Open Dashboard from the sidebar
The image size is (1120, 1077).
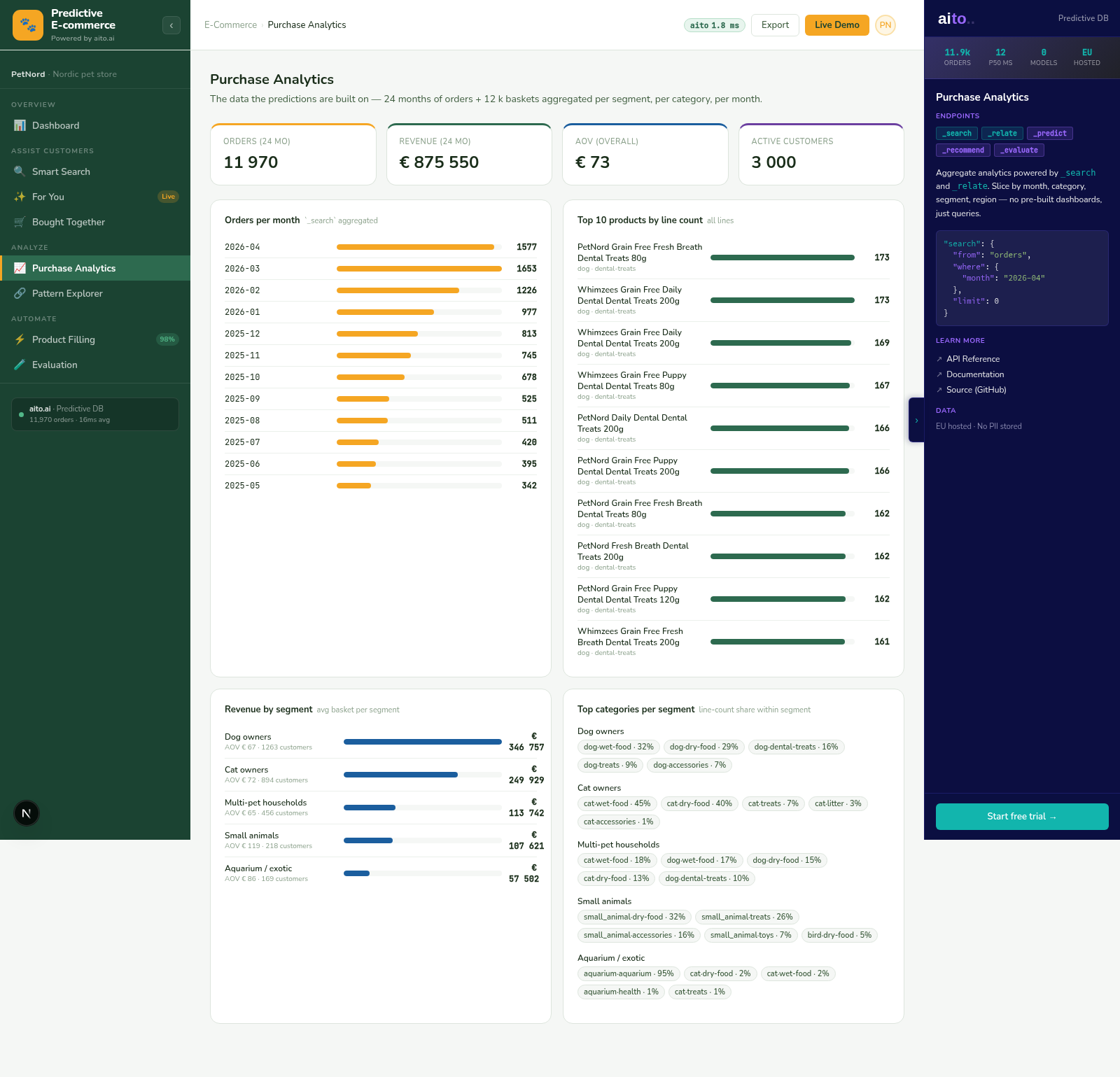[95, 125]
